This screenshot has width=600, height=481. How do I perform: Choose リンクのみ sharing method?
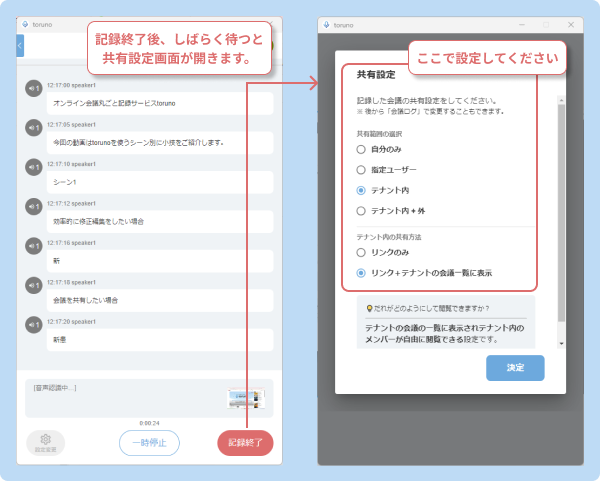coord(361,253)
